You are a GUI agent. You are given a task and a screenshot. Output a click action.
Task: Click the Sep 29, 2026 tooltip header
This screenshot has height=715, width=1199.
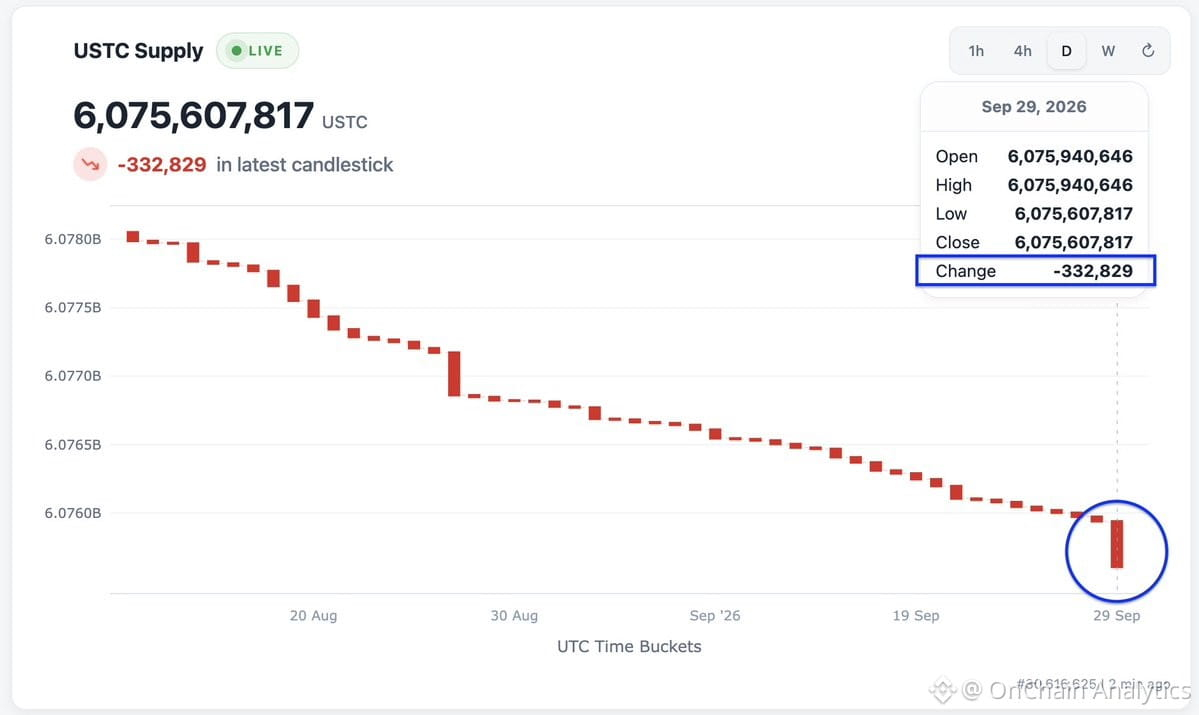point(1034,106)
